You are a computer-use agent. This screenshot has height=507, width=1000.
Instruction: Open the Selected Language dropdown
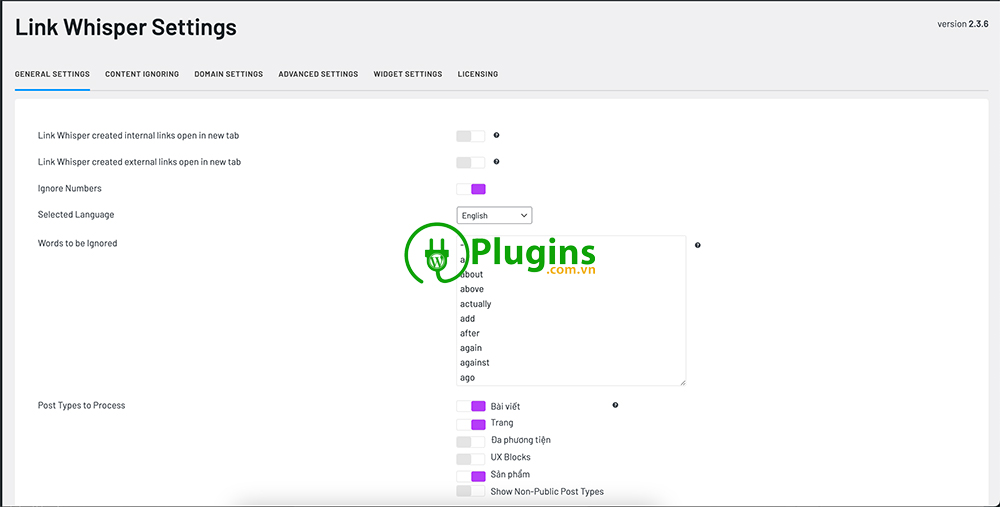[x=494, y=215]
